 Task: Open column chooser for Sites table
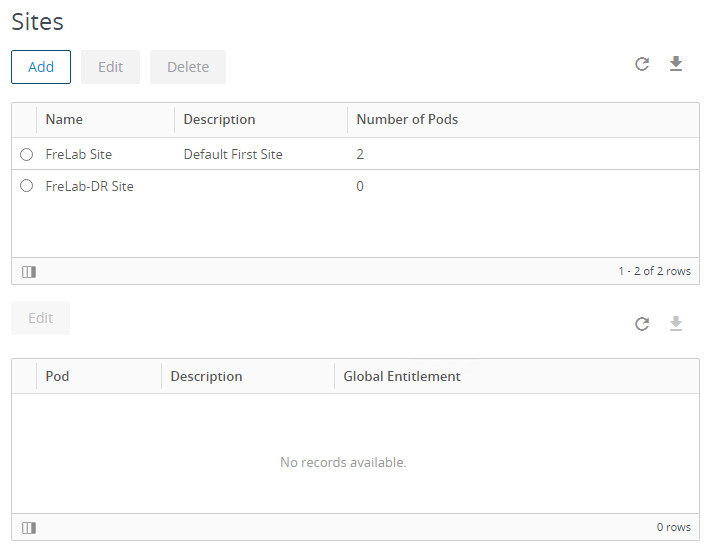[x=29, y=271]
